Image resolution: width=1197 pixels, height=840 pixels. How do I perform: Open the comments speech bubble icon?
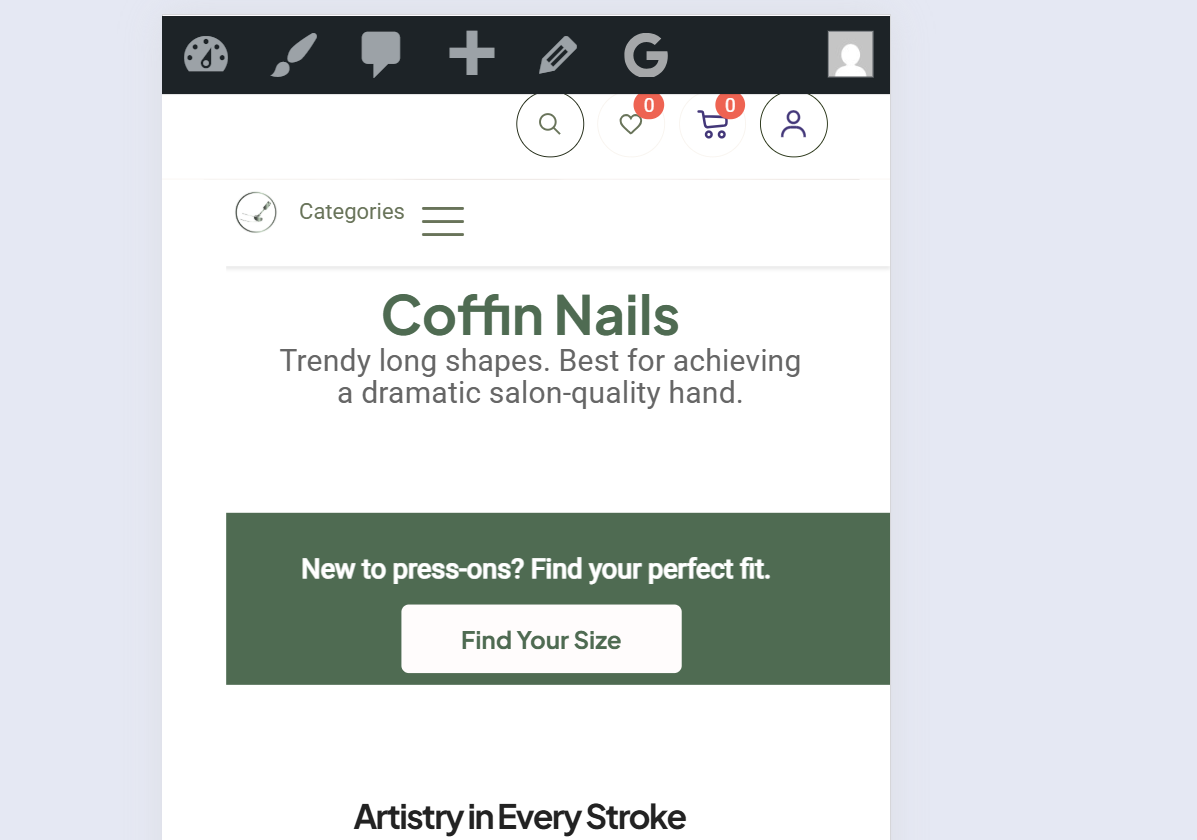(381, 55)
